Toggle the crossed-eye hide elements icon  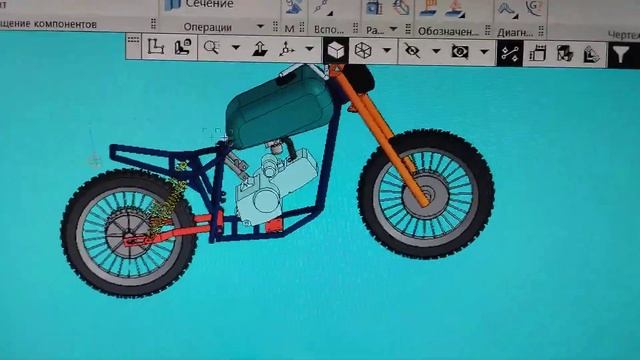(x=412, y=51)
